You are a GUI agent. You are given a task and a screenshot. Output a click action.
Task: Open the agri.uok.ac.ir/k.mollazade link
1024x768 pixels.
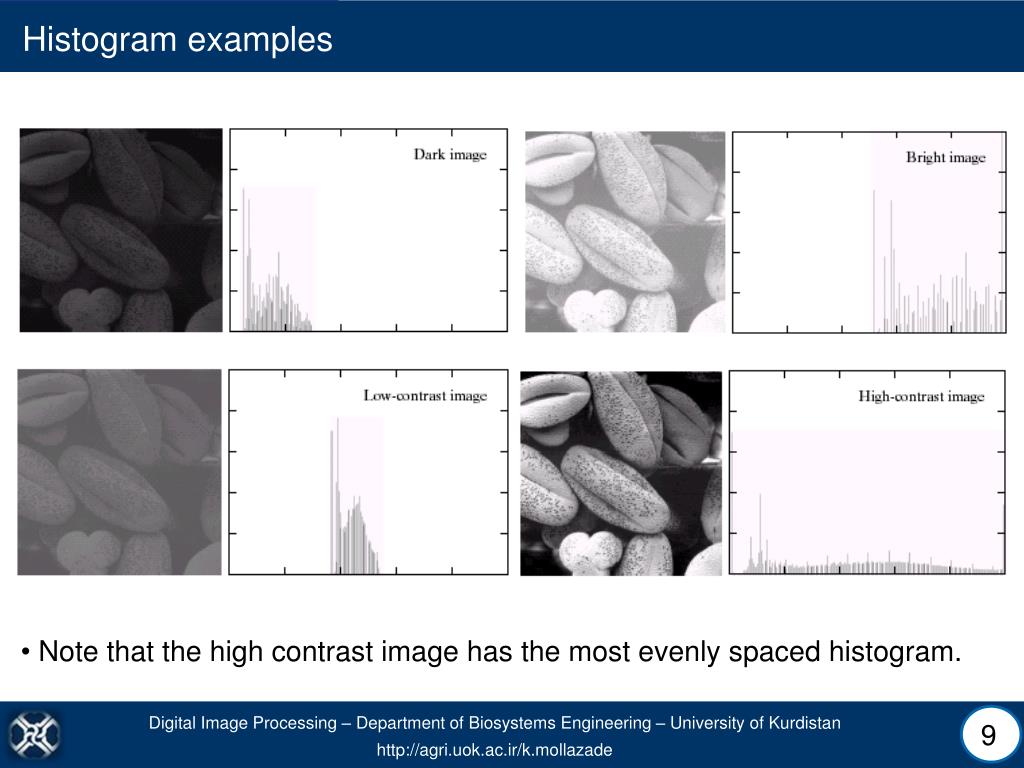tap(494, 749)
